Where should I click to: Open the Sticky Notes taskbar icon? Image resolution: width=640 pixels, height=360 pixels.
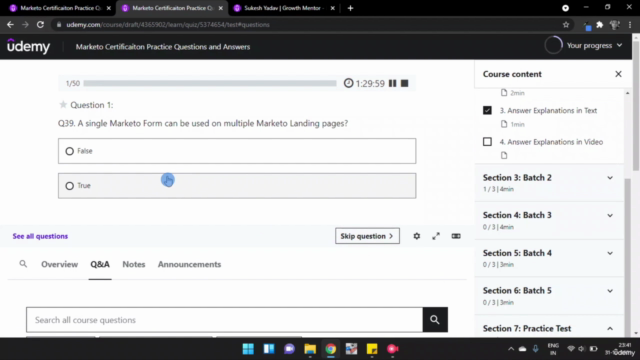372,349
